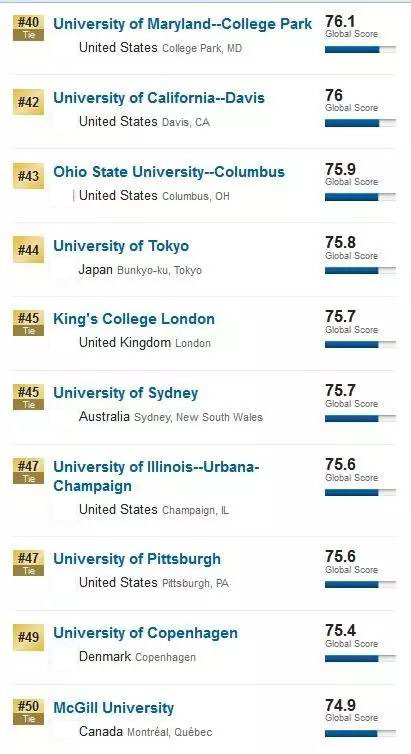411x754 pixels.
Task: Open Ohio State University--Columbus link
Action: pos(169,172)
